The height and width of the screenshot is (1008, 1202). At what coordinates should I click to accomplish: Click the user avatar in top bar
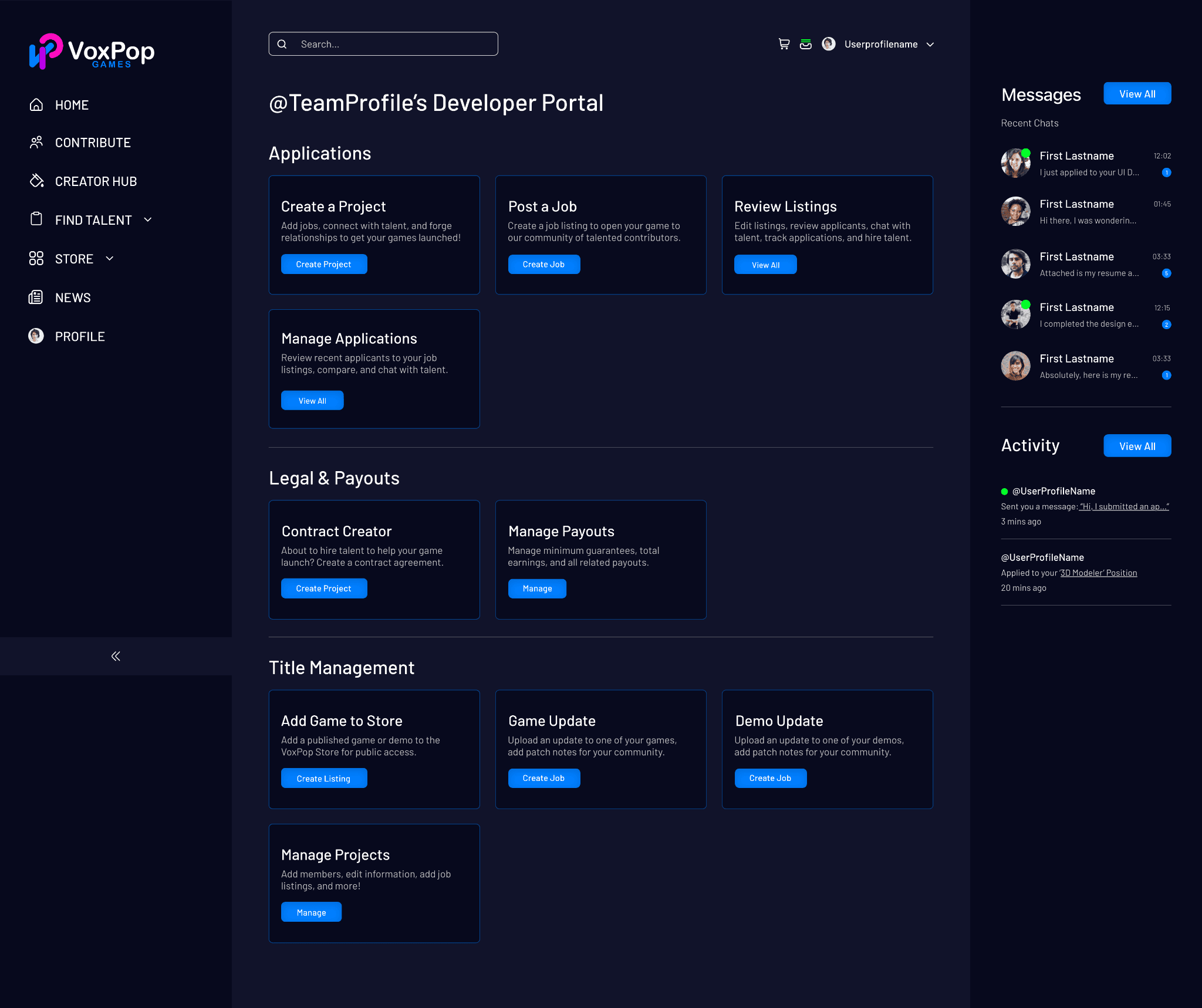[x=829, y=44]
